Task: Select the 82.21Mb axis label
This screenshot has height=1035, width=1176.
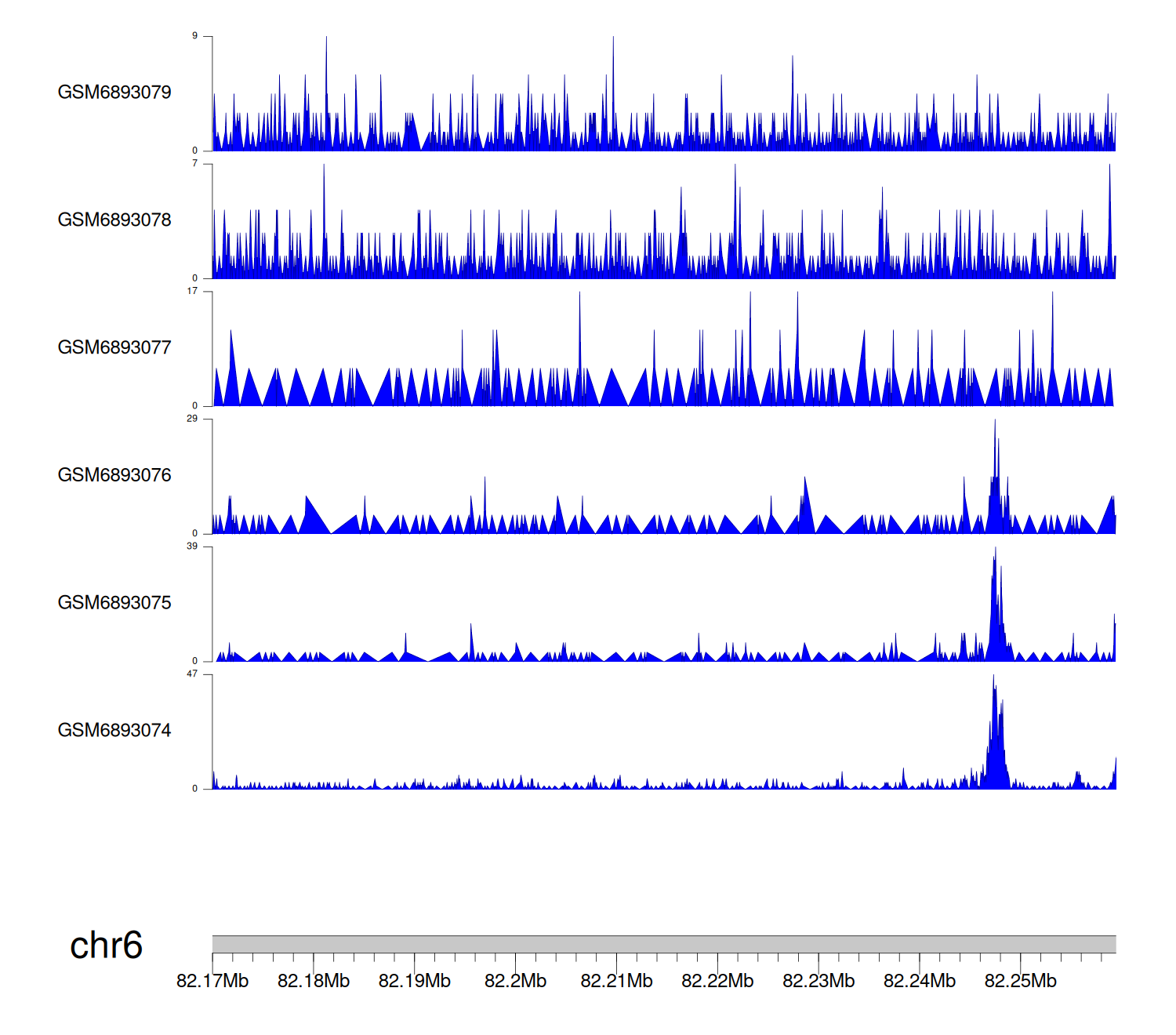Action: click(616, 981)
